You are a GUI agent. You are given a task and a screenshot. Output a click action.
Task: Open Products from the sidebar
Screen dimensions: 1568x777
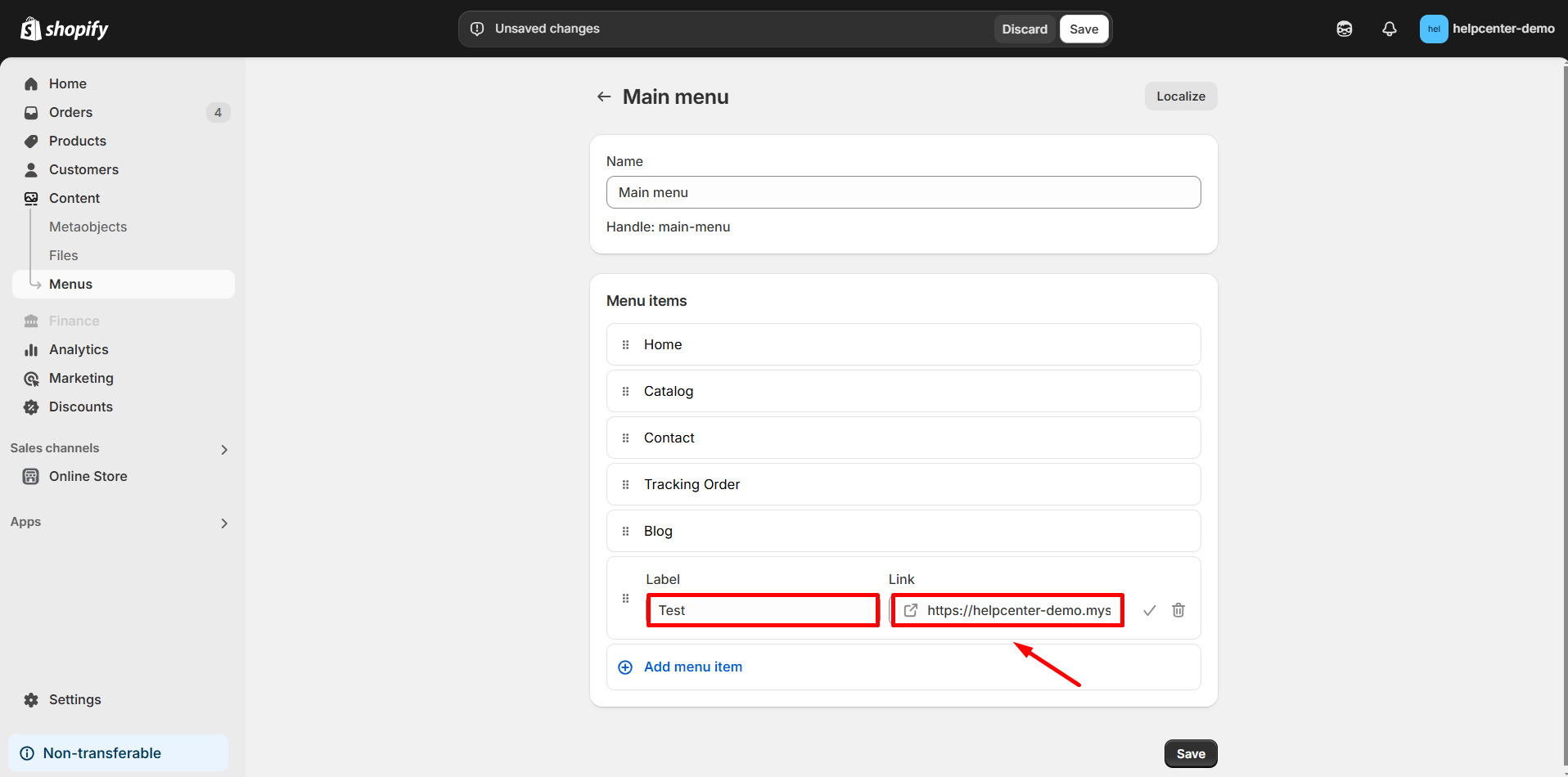[77, 141]
